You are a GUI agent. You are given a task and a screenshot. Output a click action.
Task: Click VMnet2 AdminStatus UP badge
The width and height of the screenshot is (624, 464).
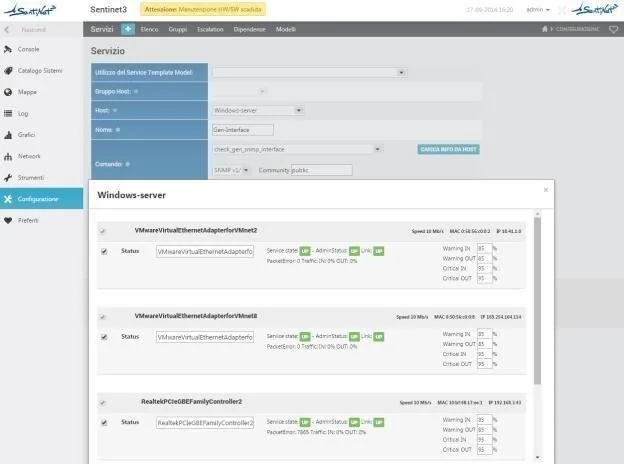point(354,251)
